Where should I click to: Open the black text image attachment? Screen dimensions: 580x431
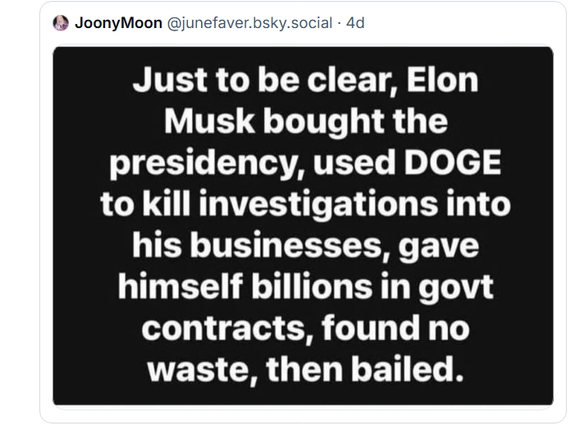[x=303, y=226]
